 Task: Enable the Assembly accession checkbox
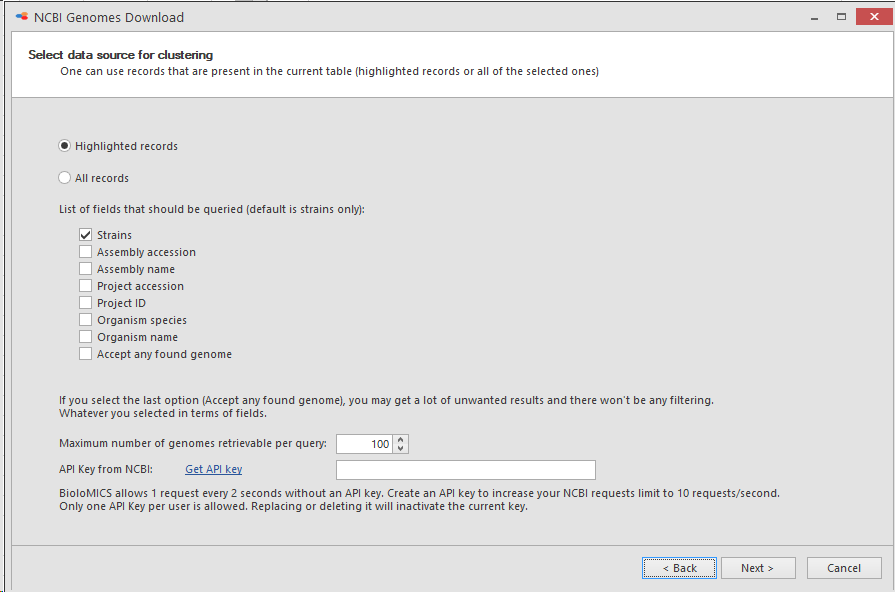click(86, 252)
